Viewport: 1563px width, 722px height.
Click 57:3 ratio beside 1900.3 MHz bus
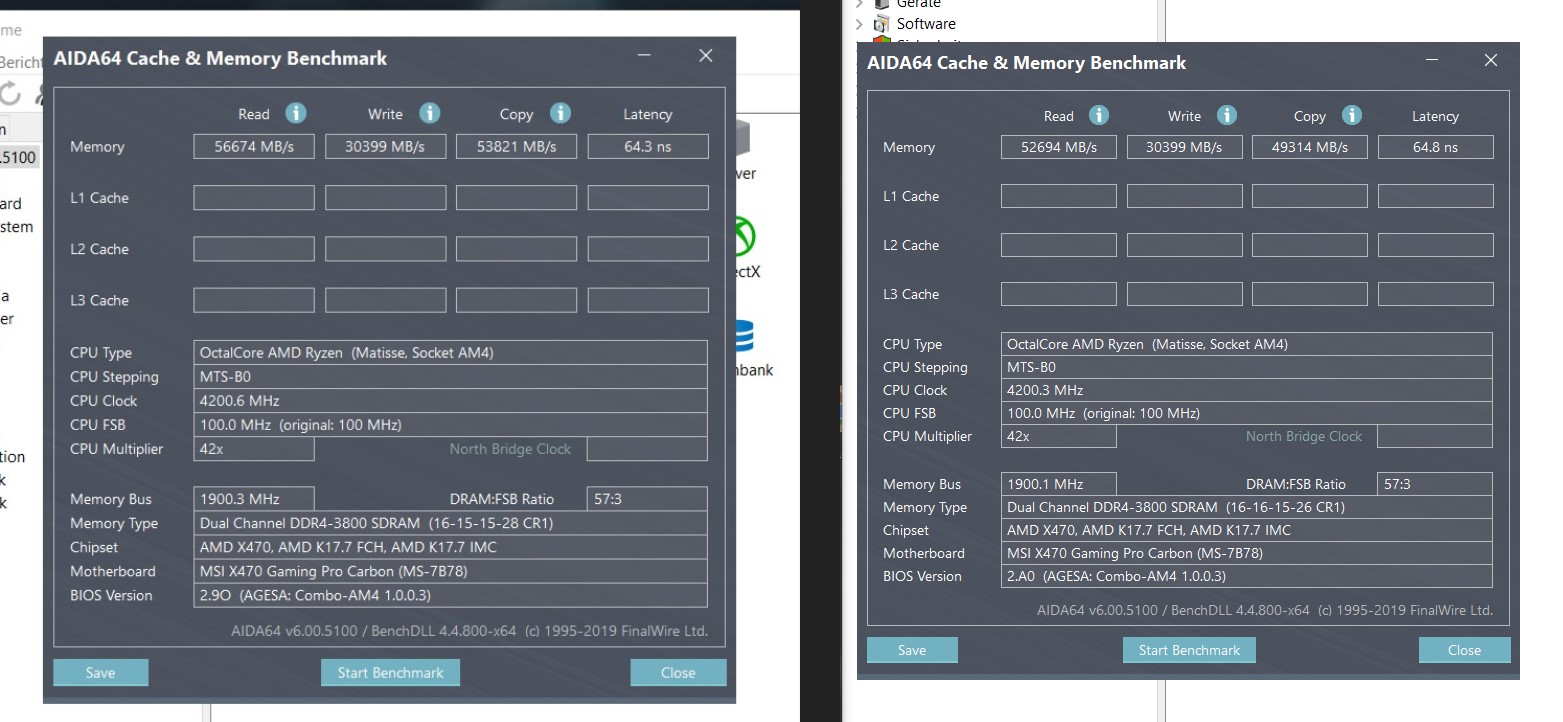(648, 499)
